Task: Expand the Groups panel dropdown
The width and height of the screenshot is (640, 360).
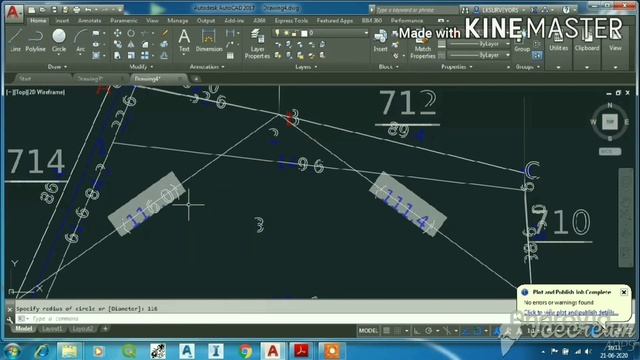Action: (528, 67)
